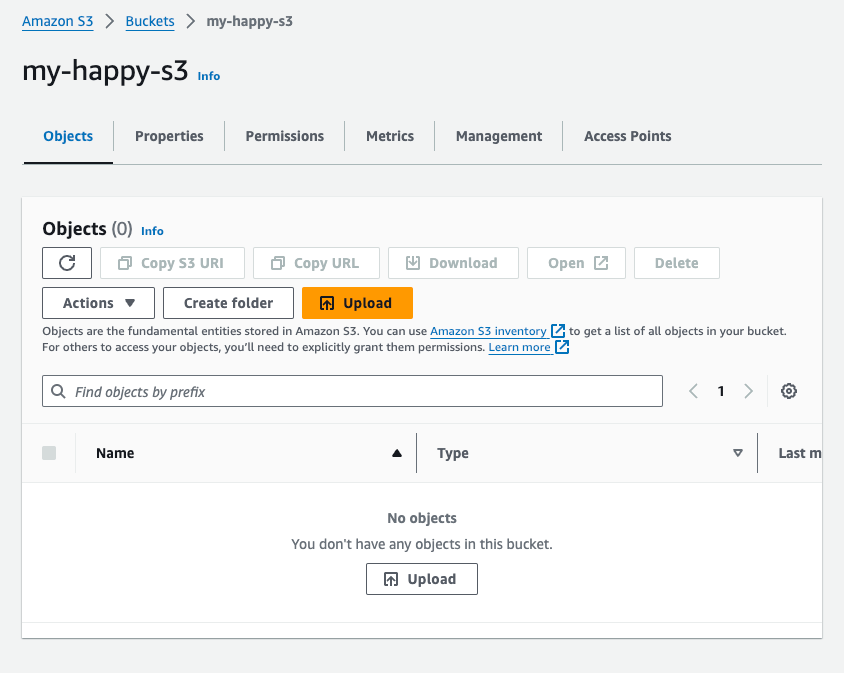Screen dimensions: 844x673
Task: Open the Permissions tab
Action: tap(285, 136)
